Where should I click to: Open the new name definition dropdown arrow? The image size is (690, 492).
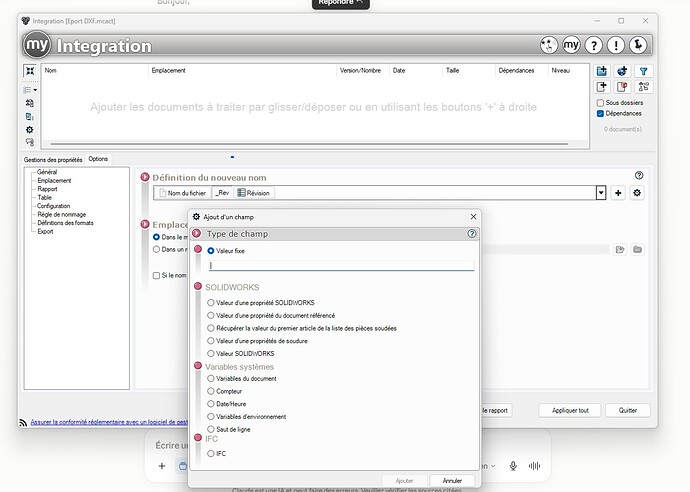point(601,193)
